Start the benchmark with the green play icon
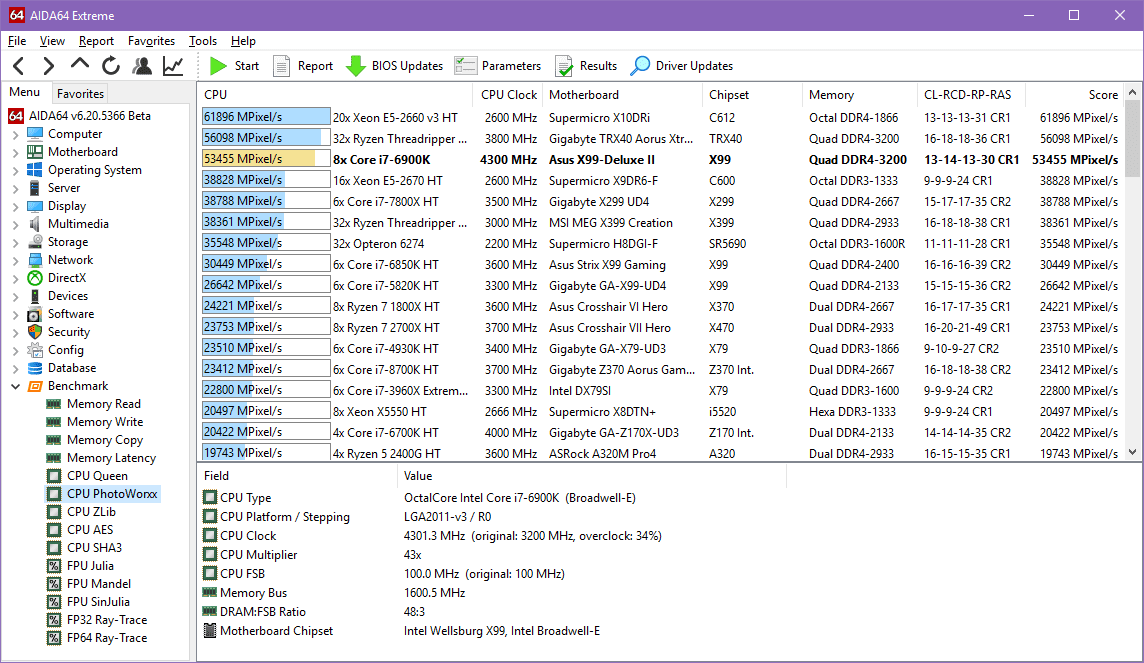 coord(217,66)
